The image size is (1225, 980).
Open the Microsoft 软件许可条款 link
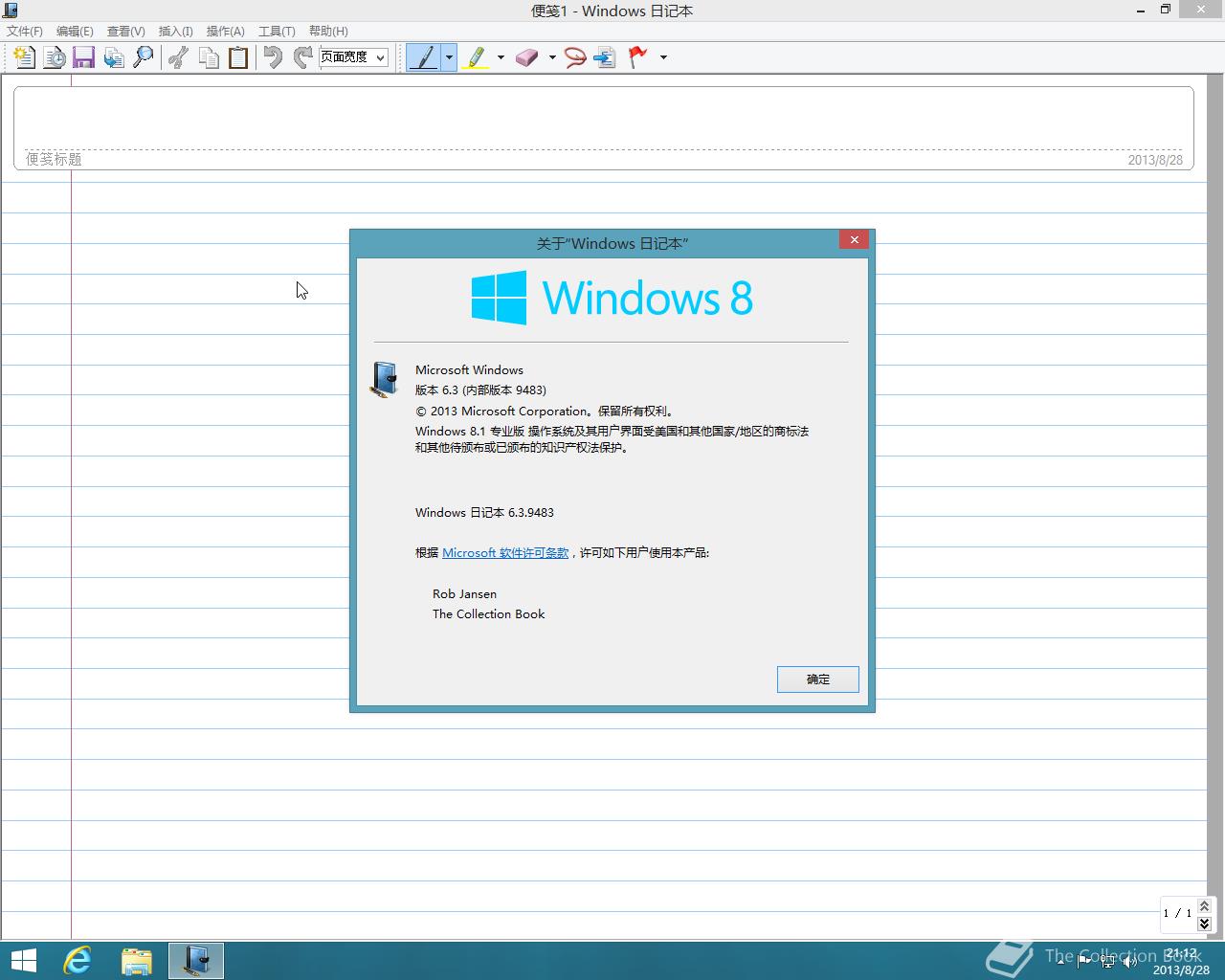(505, 553)
